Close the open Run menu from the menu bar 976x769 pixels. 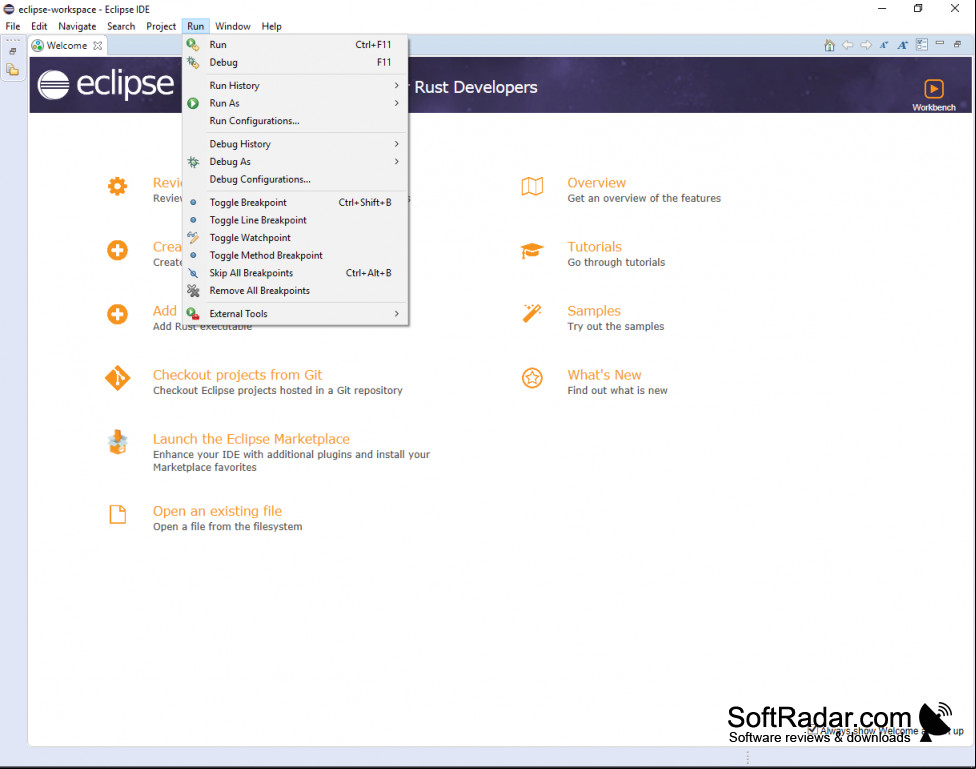[195, 26]
